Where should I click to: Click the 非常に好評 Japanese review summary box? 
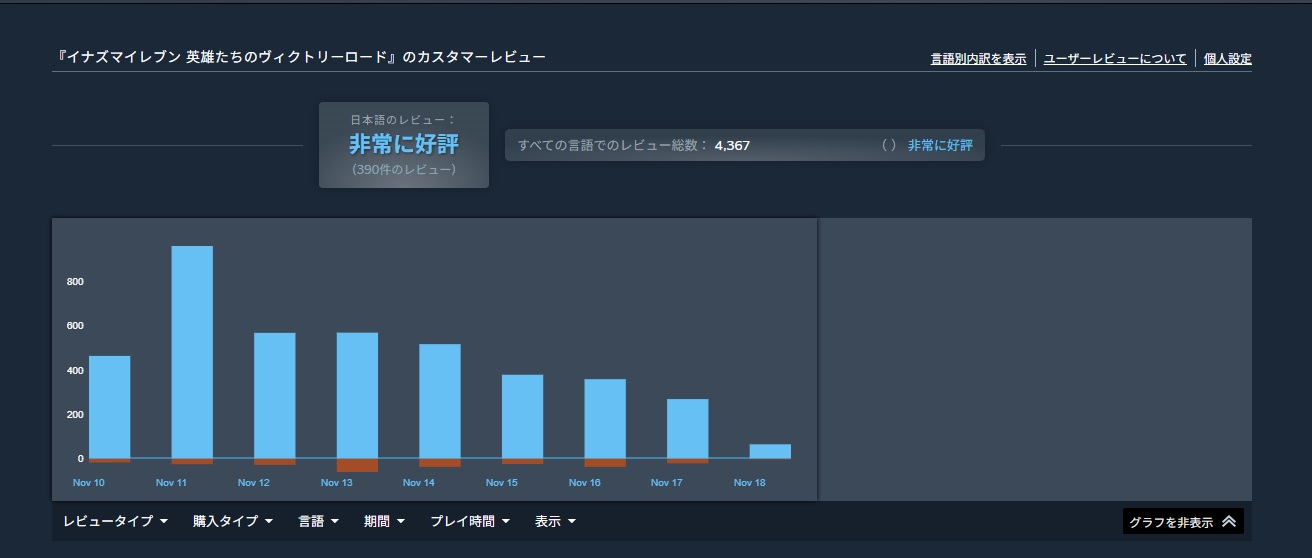point(404,145)
